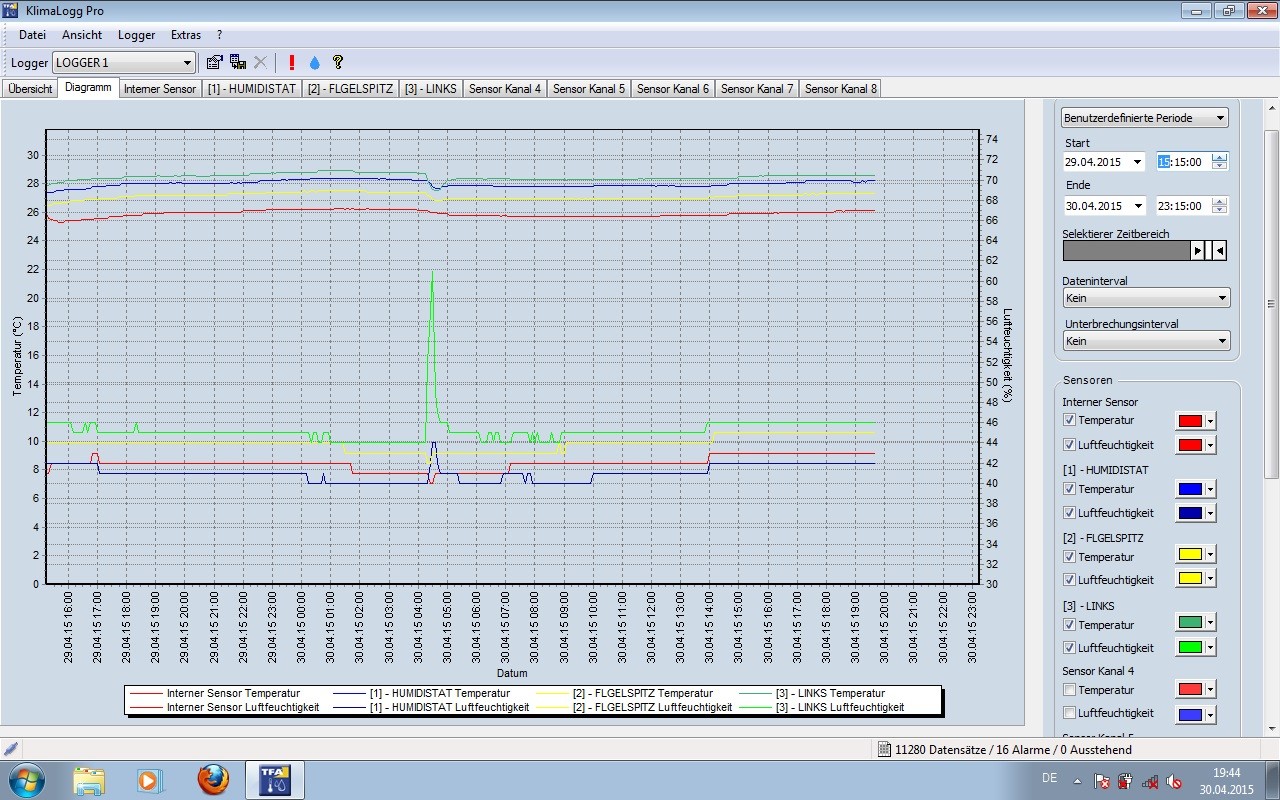
Task: Open the Extras menu
Action: 186,35
